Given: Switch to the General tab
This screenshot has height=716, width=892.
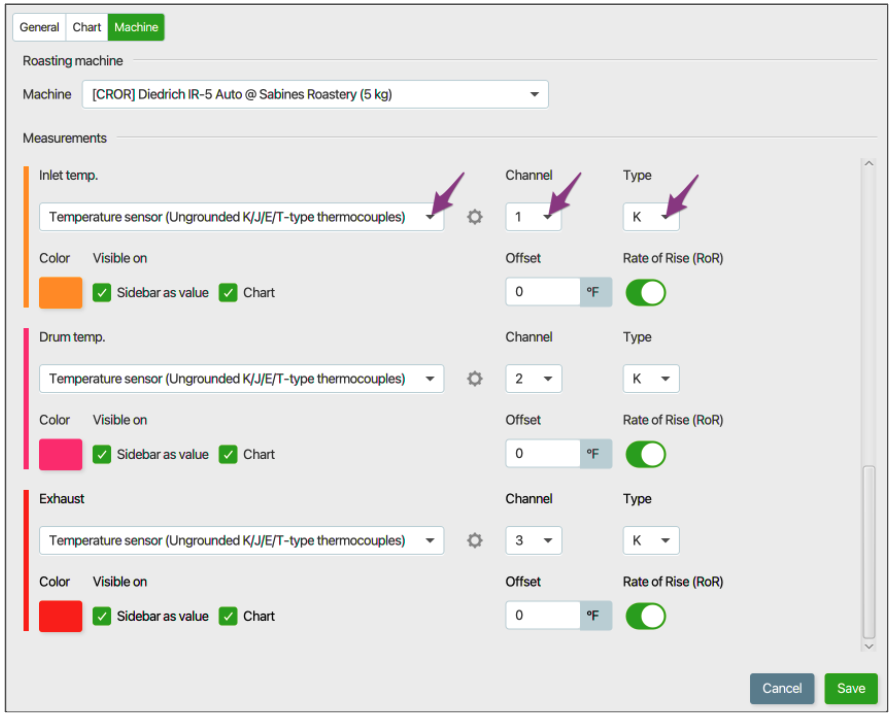Looking at the screenshot, I should 39,27.
